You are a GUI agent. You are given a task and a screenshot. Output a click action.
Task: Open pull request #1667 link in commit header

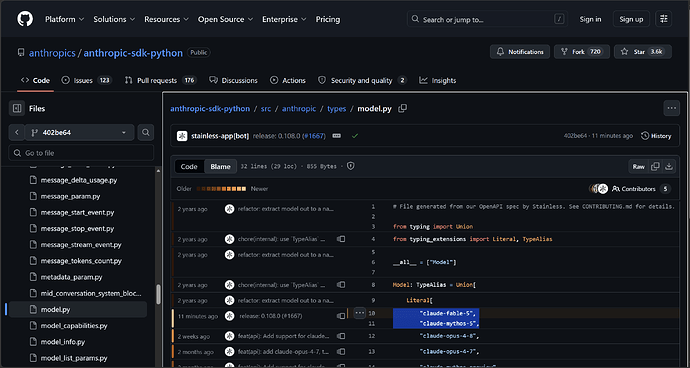pyautogui.click(x=314, y=136)
